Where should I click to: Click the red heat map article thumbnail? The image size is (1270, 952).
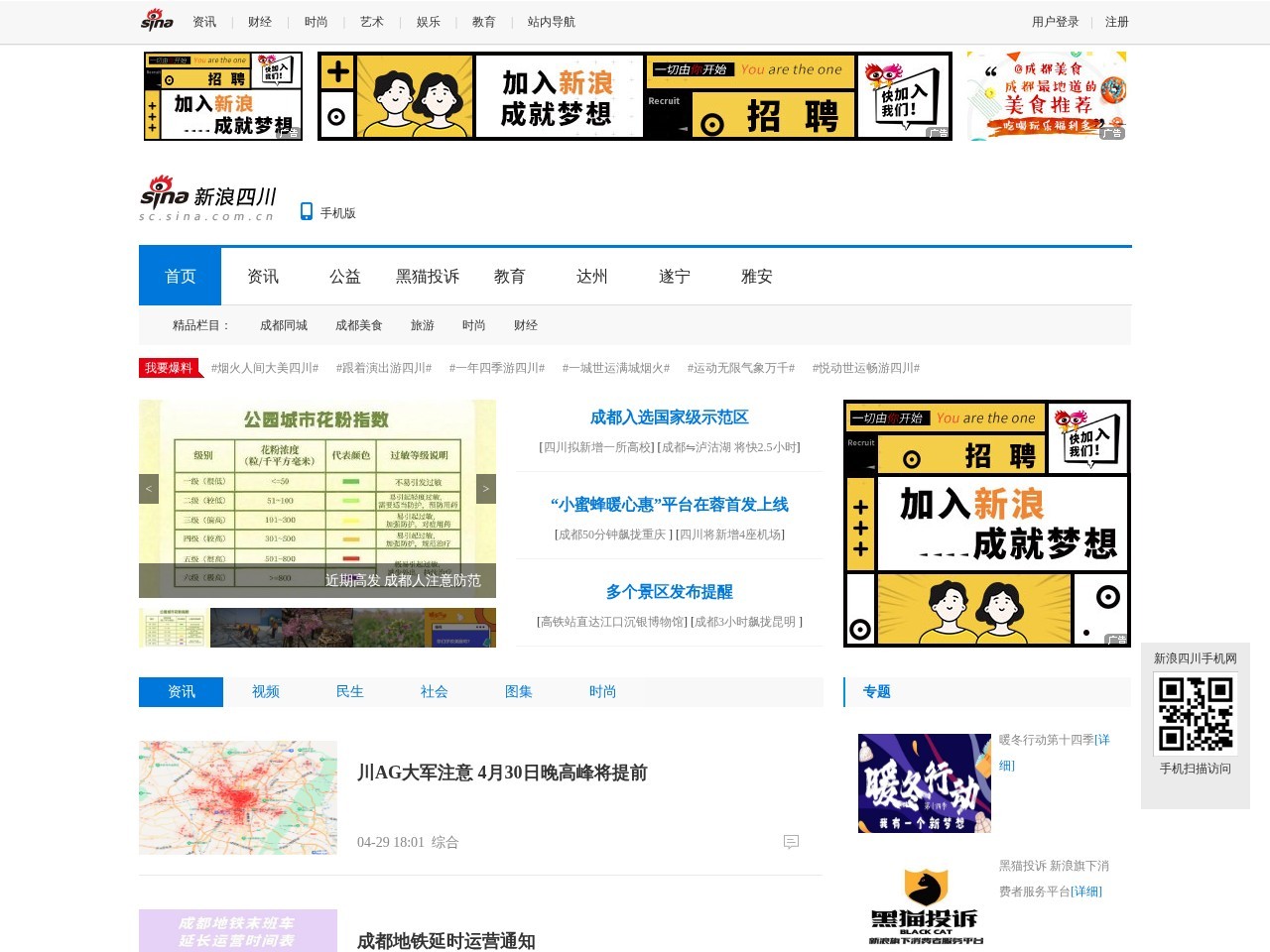point(238,797)
